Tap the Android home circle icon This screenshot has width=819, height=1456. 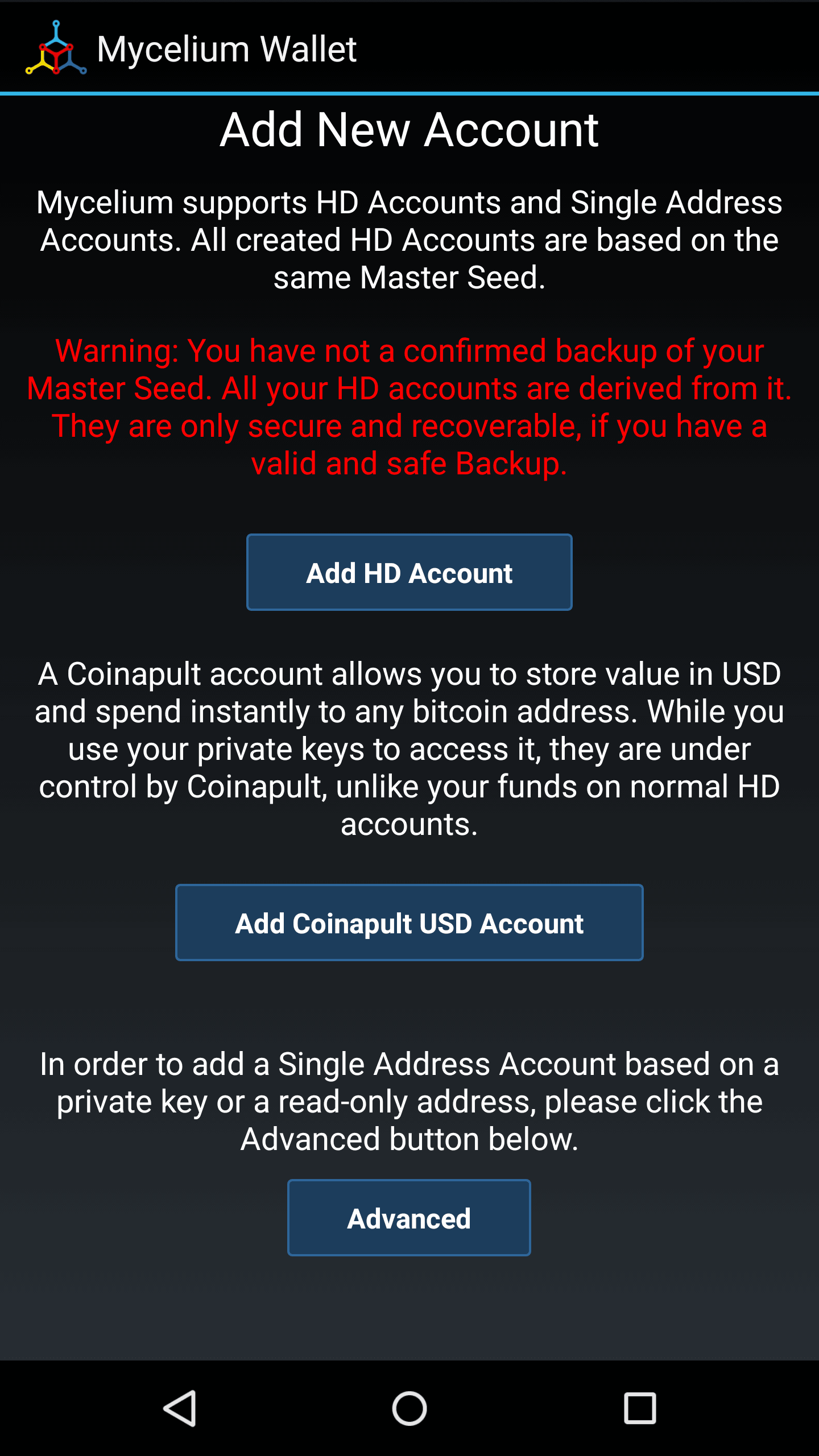[409, 1408]
